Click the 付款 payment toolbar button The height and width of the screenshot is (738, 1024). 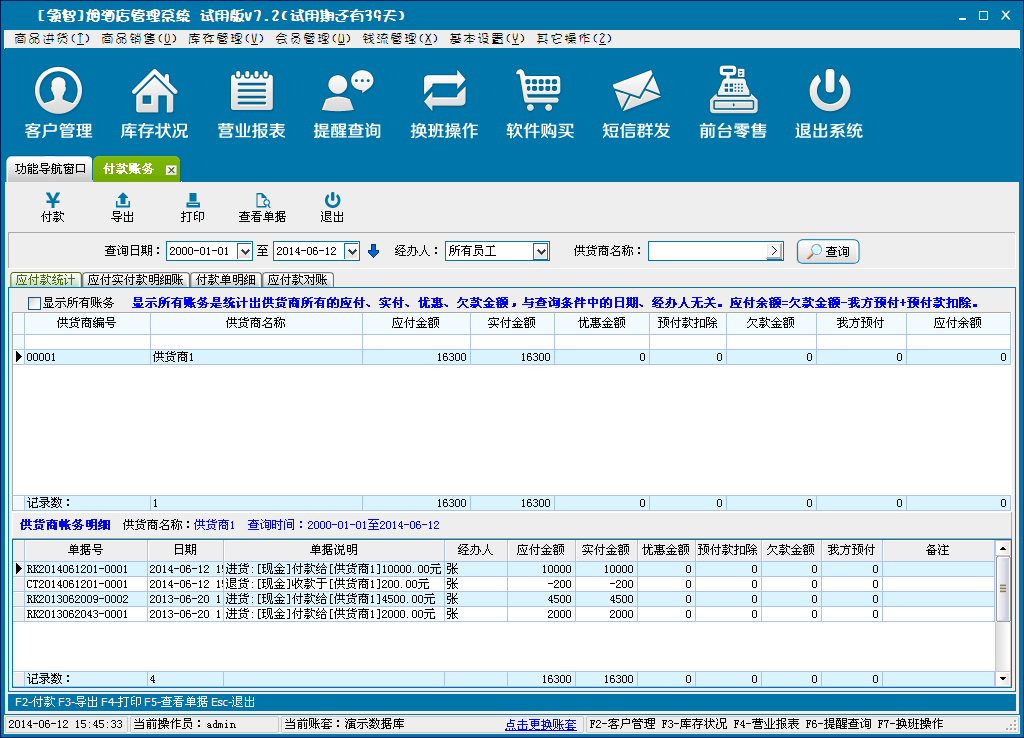click(53, 207)
